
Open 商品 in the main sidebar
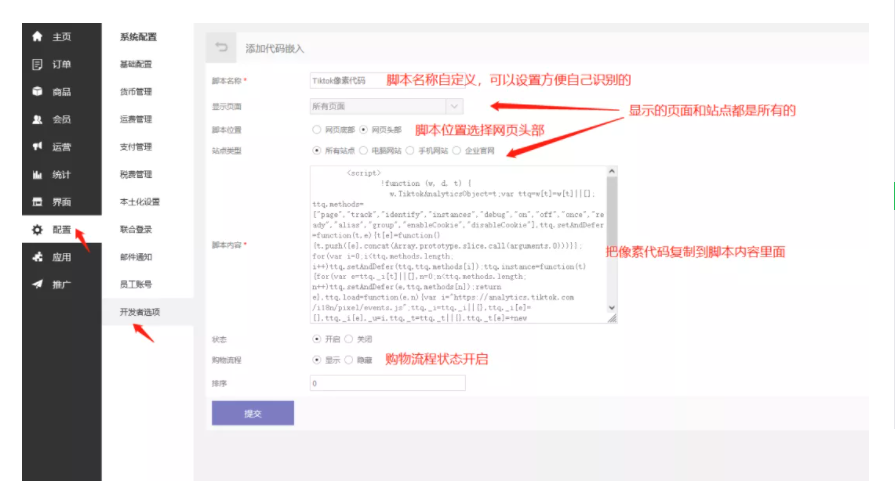pos(62,92)
